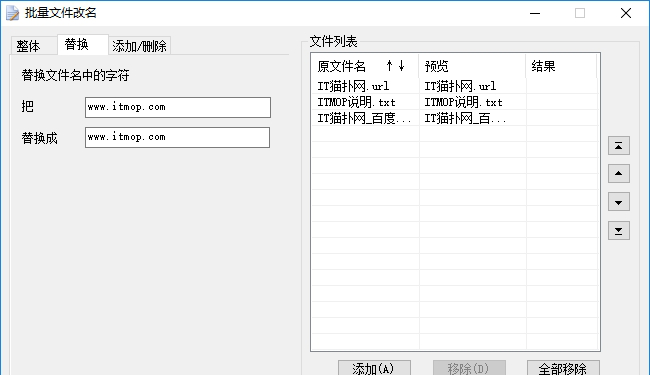Move selected file to bottom of list
This screenshot has width=650, height=390.
[x=618, y=230]
